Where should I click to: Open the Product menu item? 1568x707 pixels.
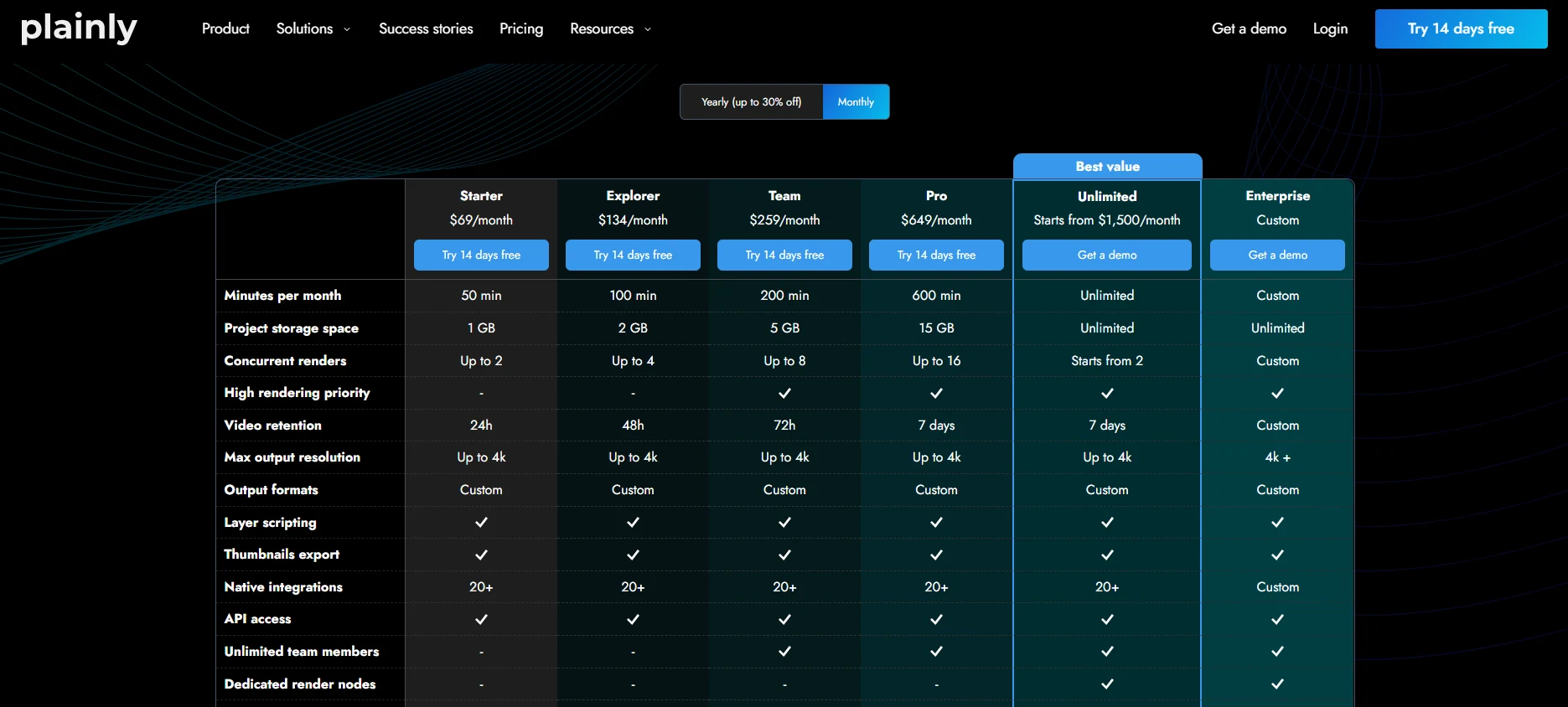tap(225, 28)
